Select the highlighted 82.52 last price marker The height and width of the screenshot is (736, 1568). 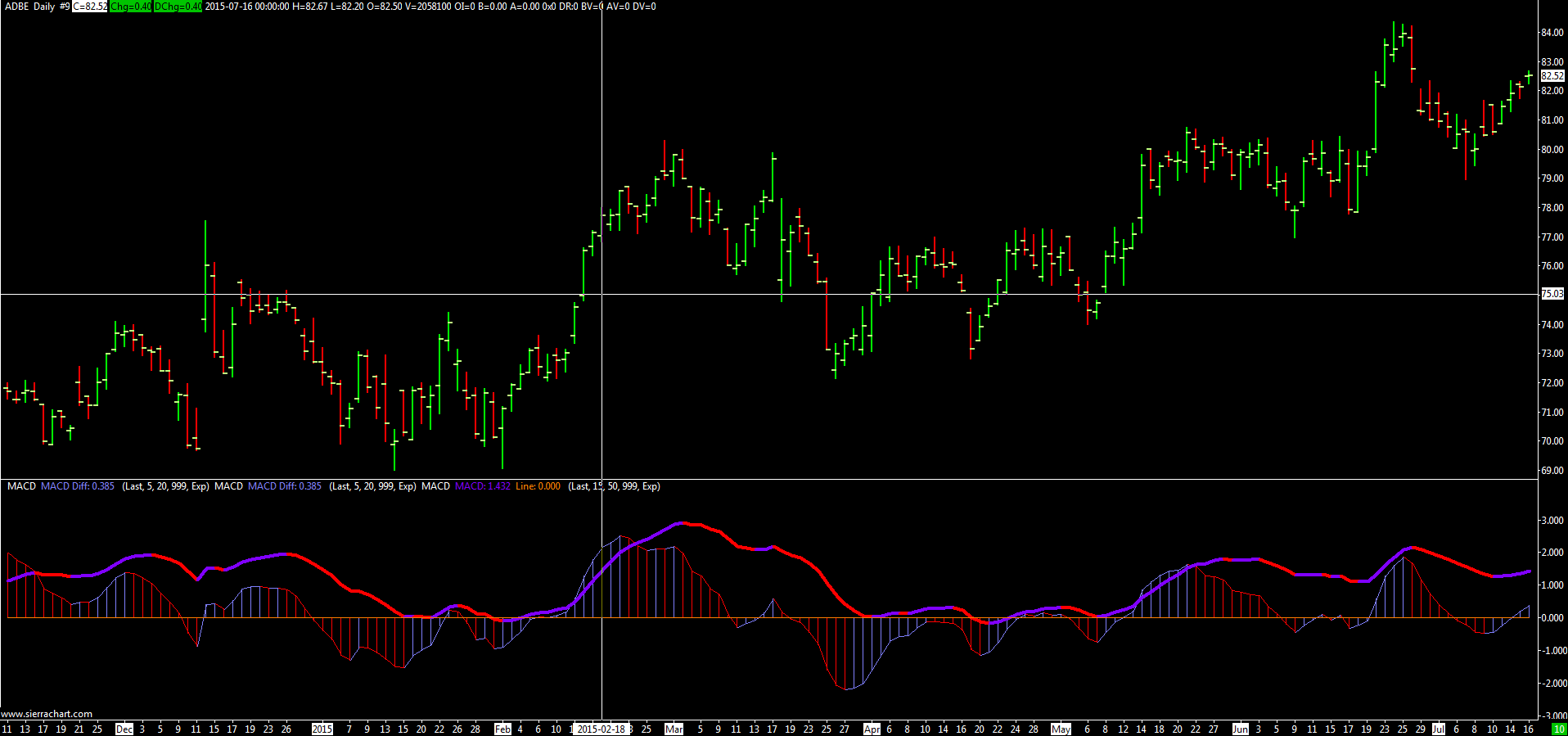(1552, 76)
